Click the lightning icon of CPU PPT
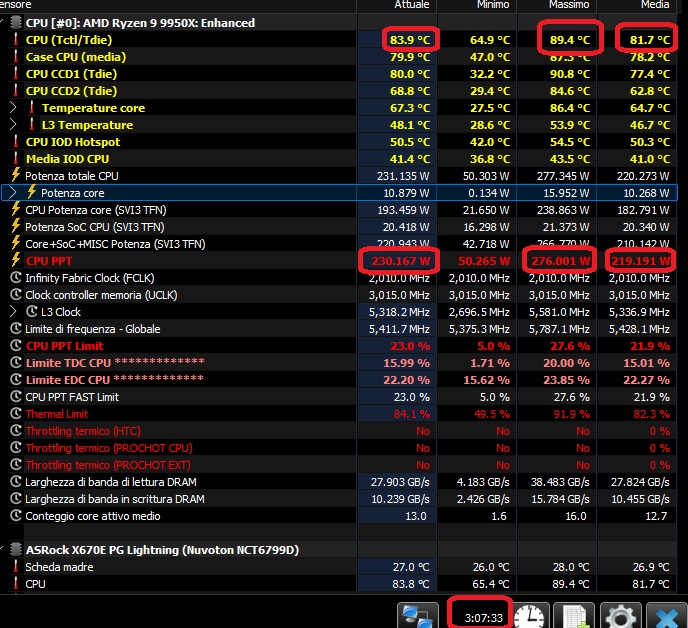The width and height of the screenshot is (688, 628). pyautogui.click(x=16, y=260)
